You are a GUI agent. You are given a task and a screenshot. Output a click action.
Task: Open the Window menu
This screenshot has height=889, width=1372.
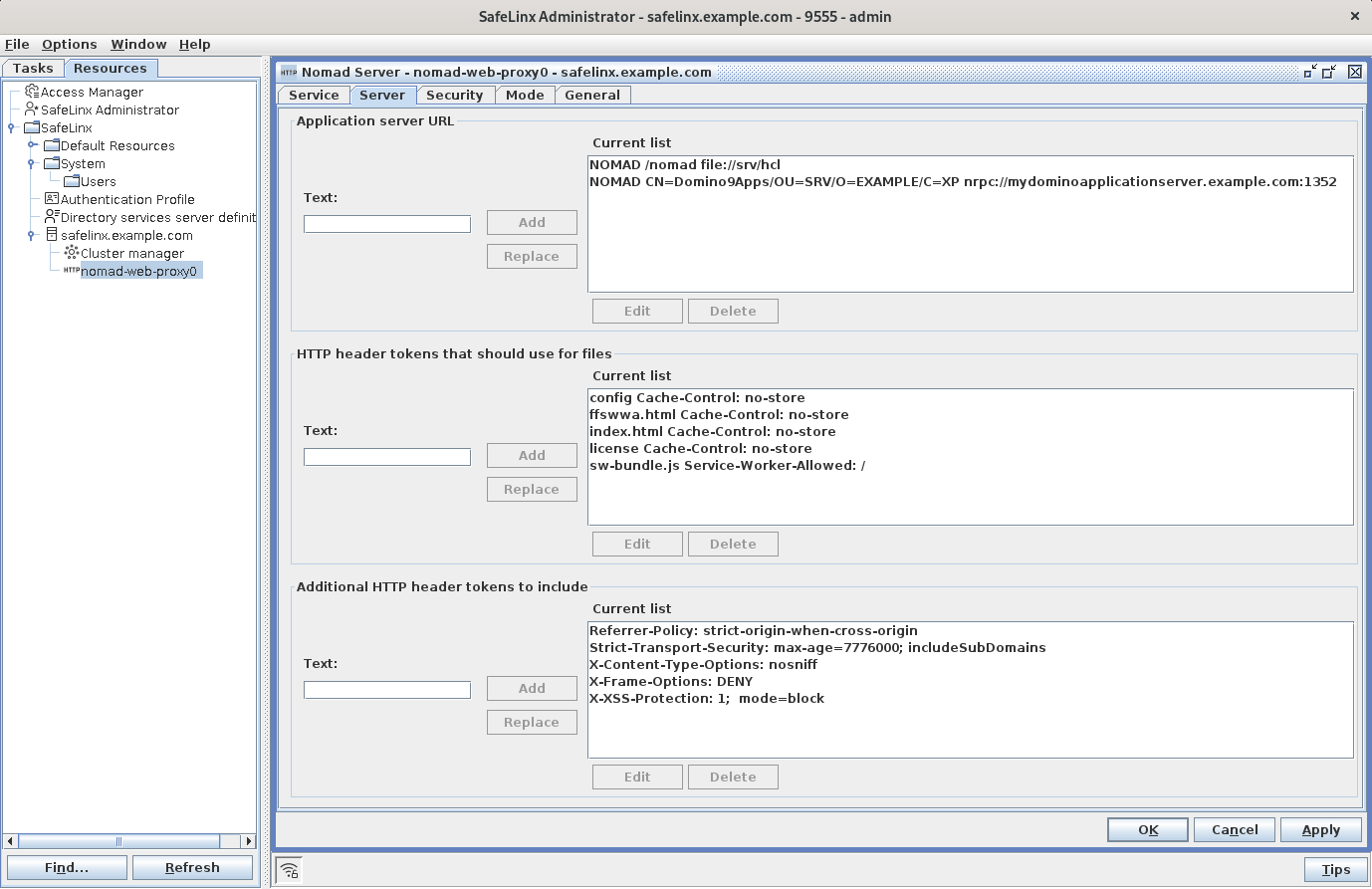(x=138, y=44)
